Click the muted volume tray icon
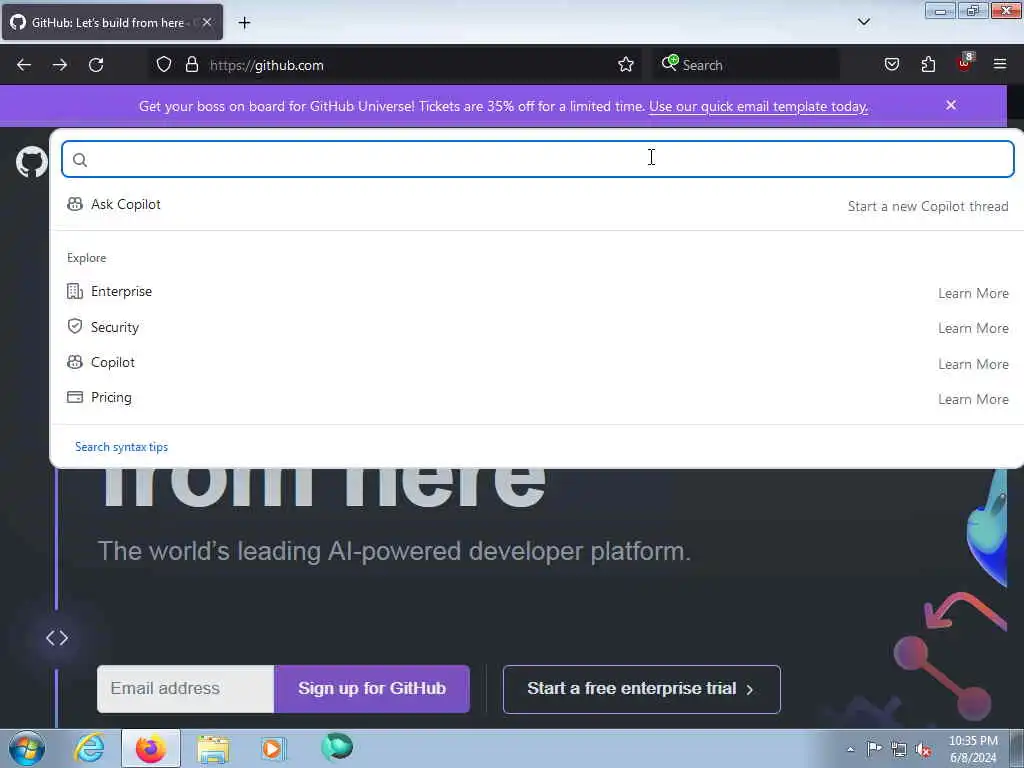 (x=923, y=750)
